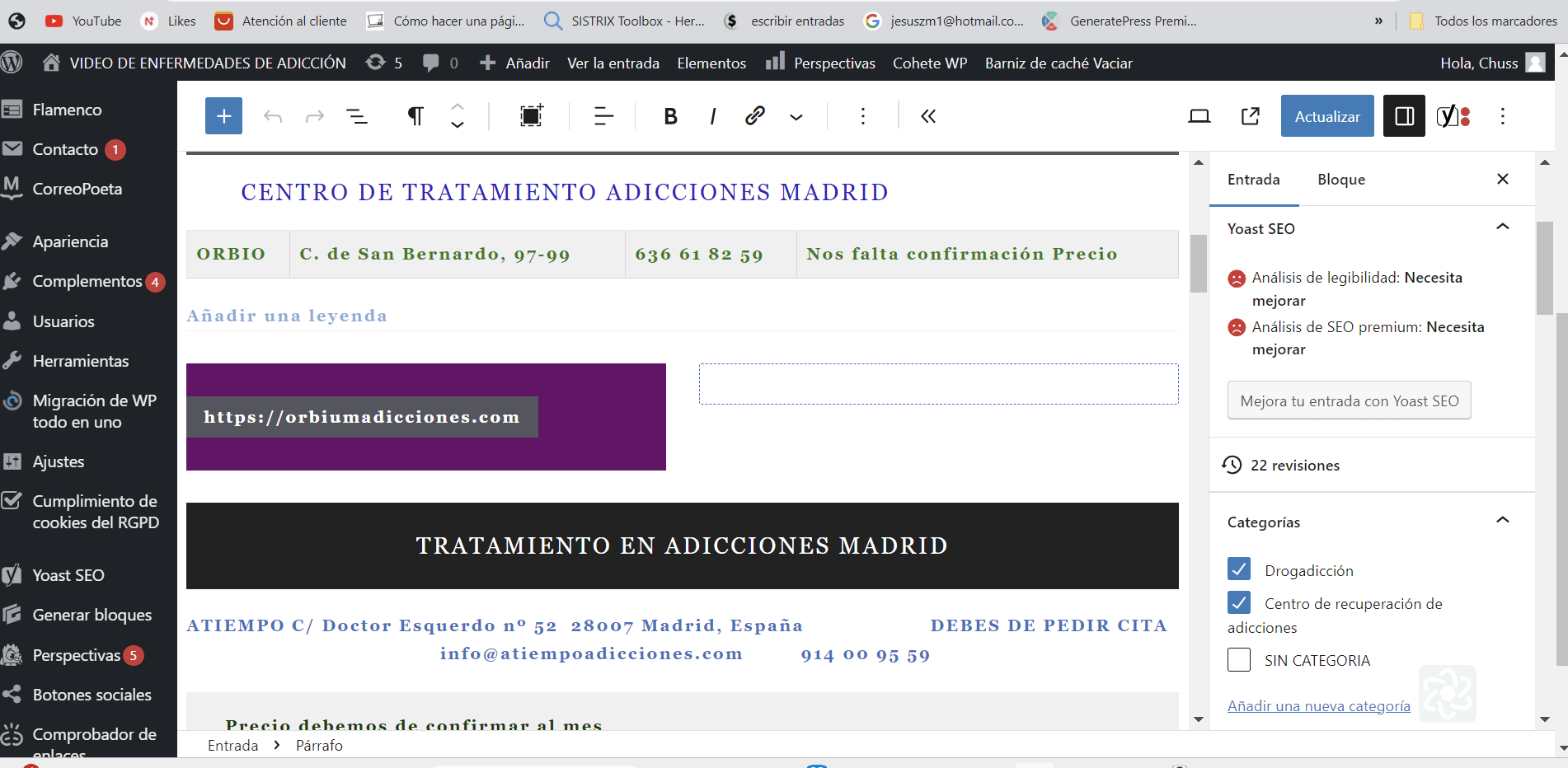1568x768 pixels.
Task: Toggle italic formatting
Action: click(713, 116)
